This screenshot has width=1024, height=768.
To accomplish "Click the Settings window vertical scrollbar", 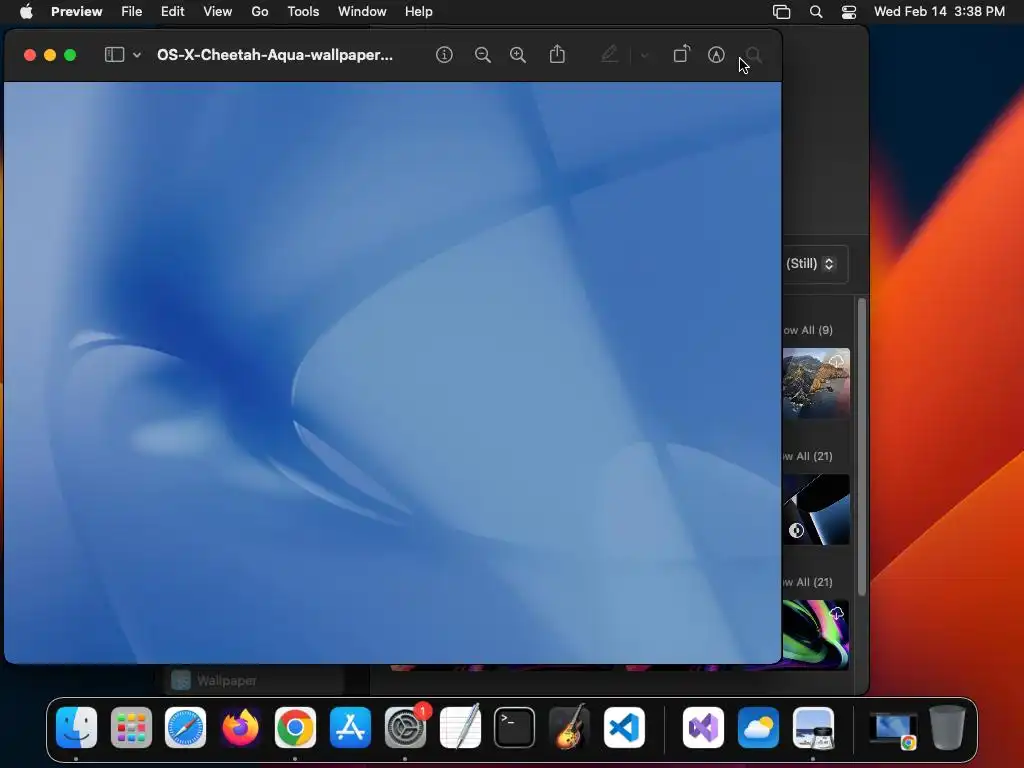I will tap(862, 447).
